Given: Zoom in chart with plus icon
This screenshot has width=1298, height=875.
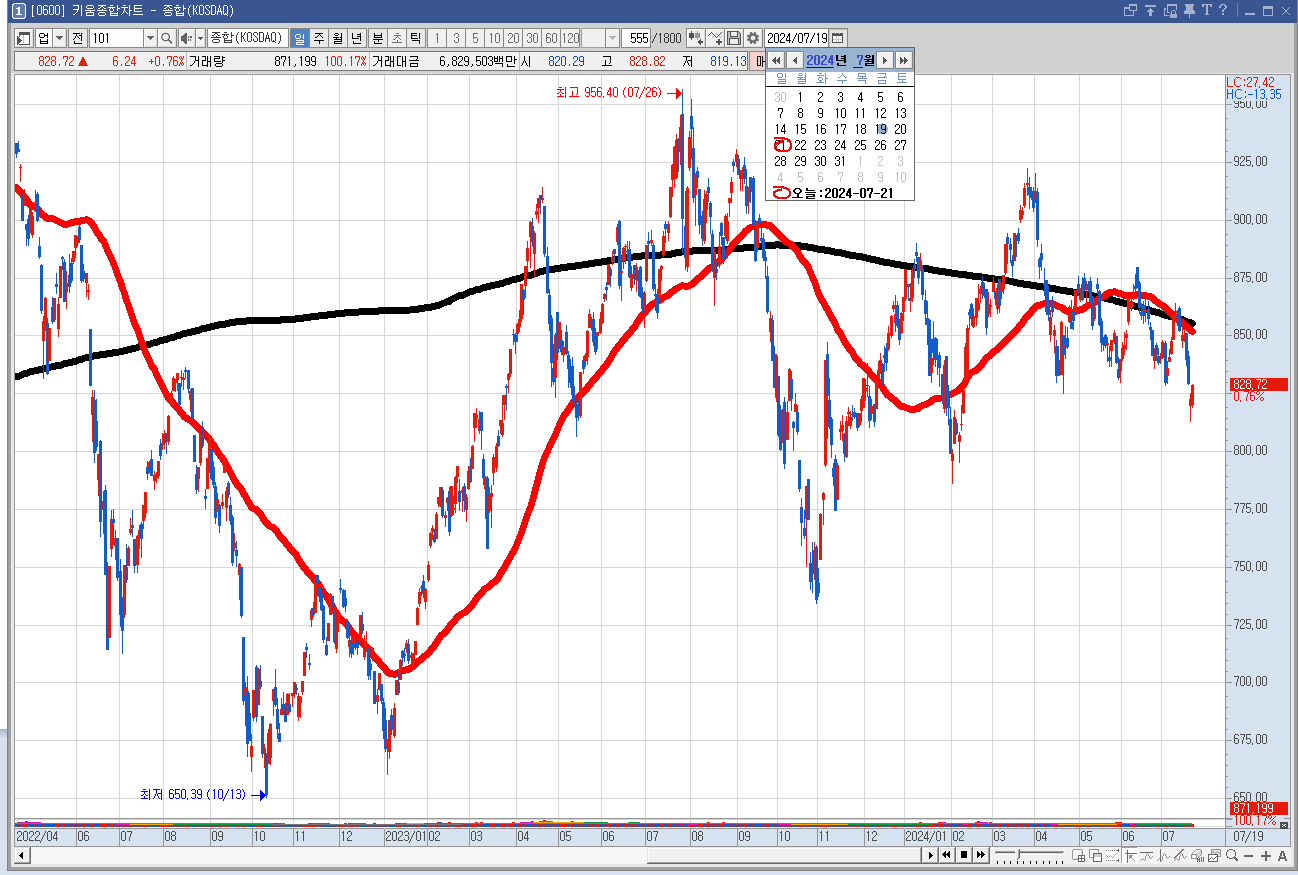Looking at the screenshot, I should (x=1266, y=856).
